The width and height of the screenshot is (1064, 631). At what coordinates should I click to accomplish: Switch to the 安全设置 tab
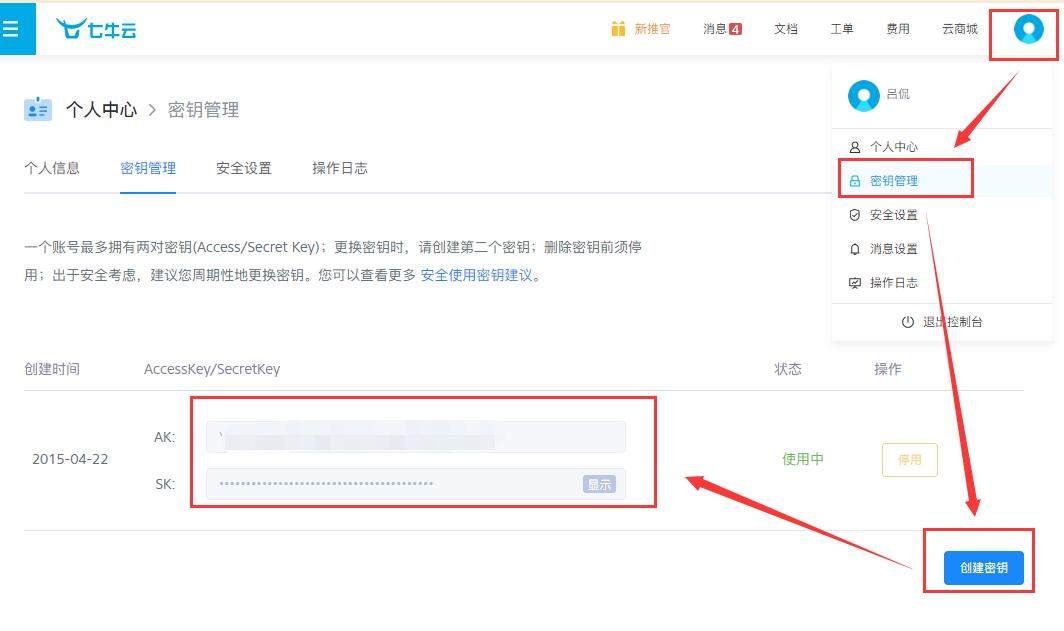click(244, 168)
